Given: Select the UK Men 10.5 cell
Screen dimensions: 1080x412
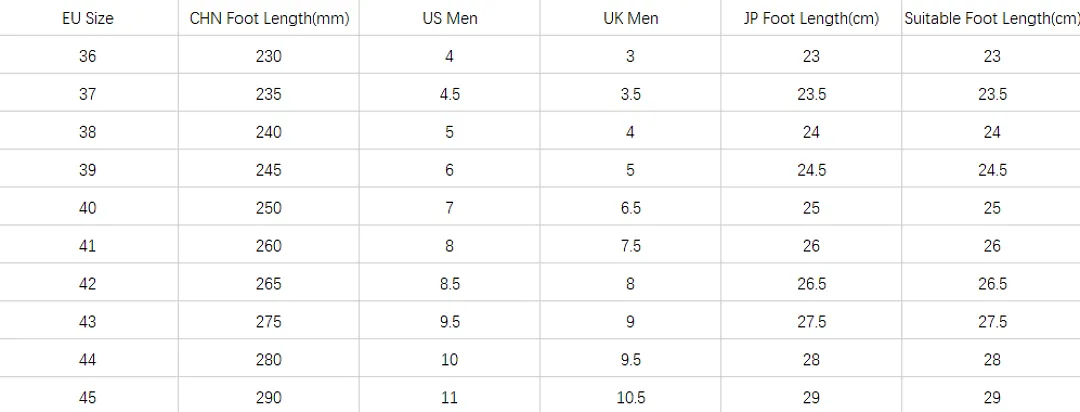Looking at the screenshot, I should [x=630, y=396].
